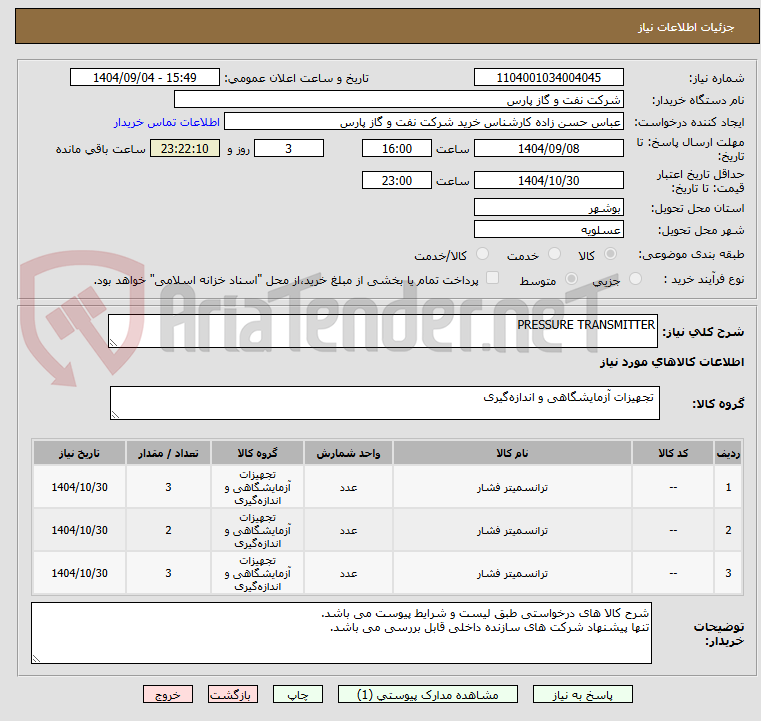
Task: Click the announcement date field 1404/09/04 - 15:49
Action: point(145,78)
